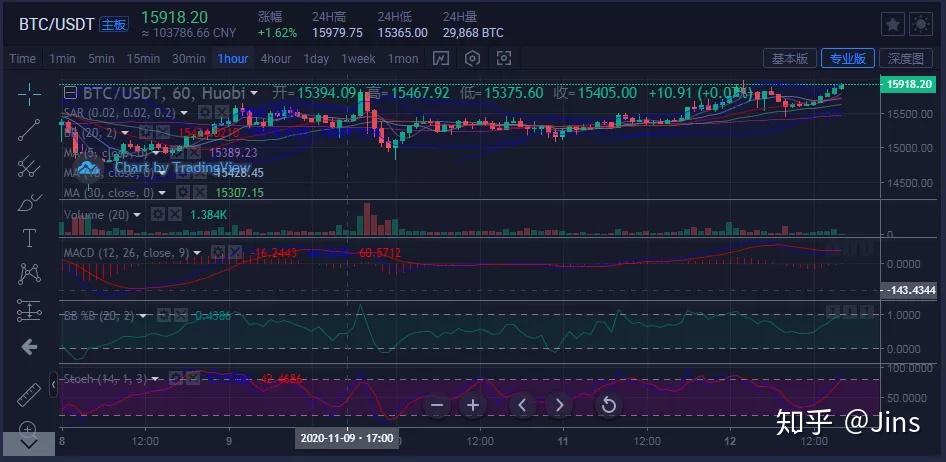
Task: Open the 深度图 depth chart
Action: point(905,59)
